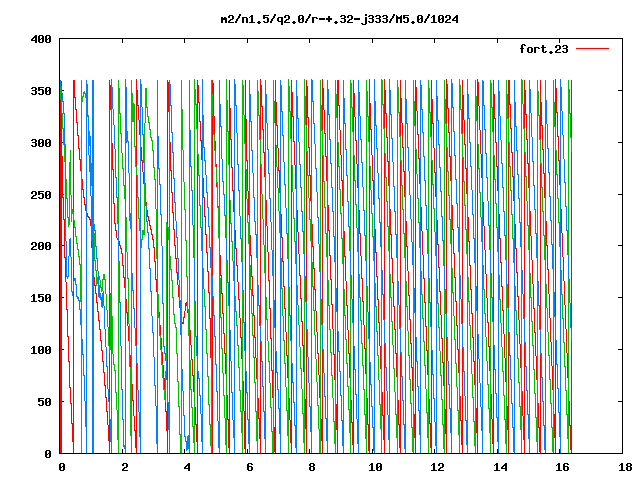
Task: Click the y-axis label 400
Action: [x=41, y=39]
